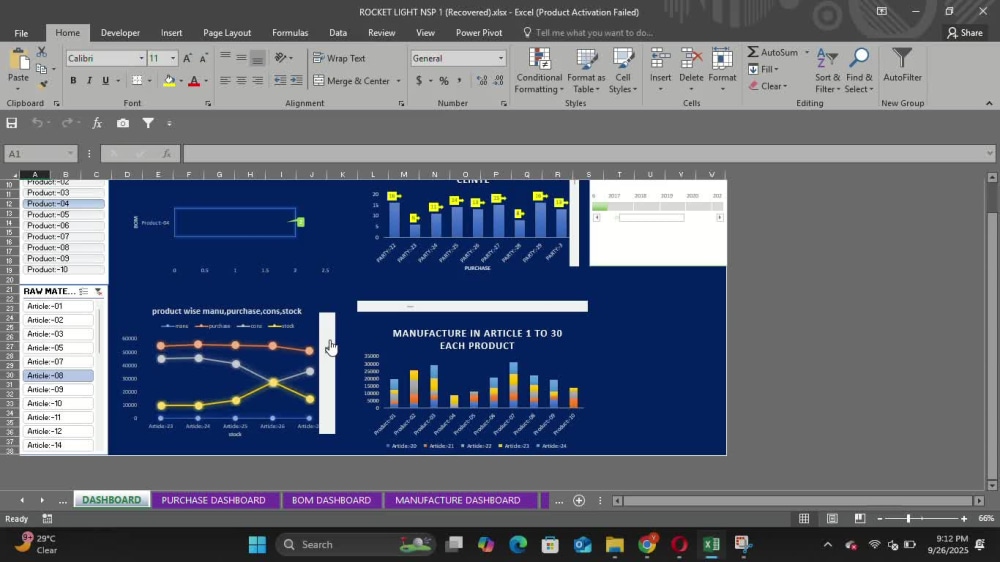Open Sort & Filter dropdown

pos(827,71)
